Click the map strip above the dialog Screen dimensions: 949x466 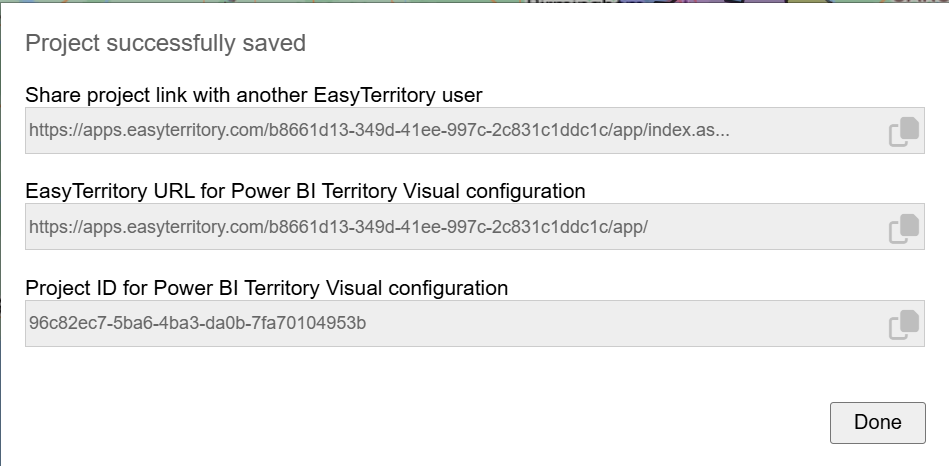point(600,3)
